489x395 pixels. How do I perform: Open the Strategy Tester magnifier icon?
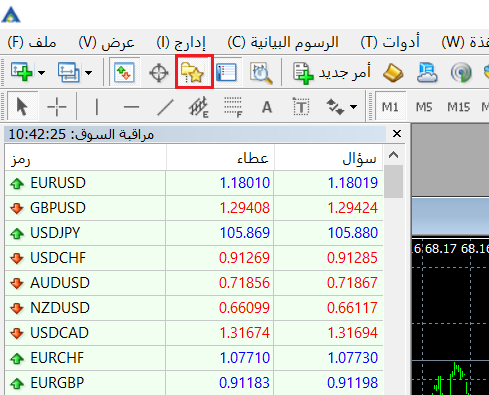261,72
